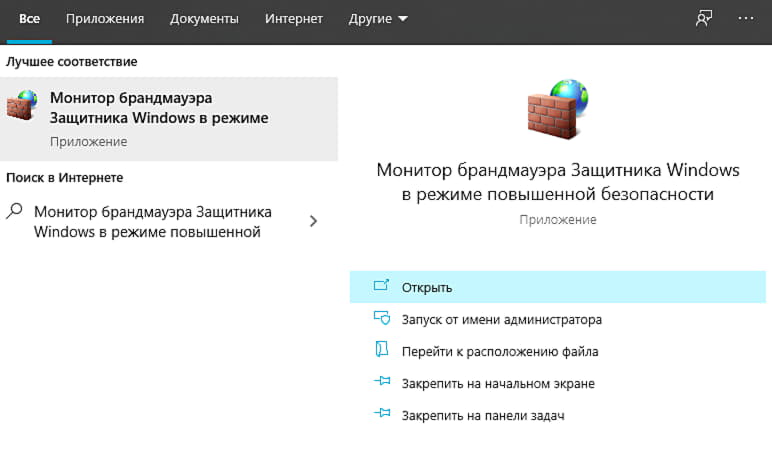Click the magnifier web search icon
Viewport: 772px width, 454px height.
click(15, 211)
